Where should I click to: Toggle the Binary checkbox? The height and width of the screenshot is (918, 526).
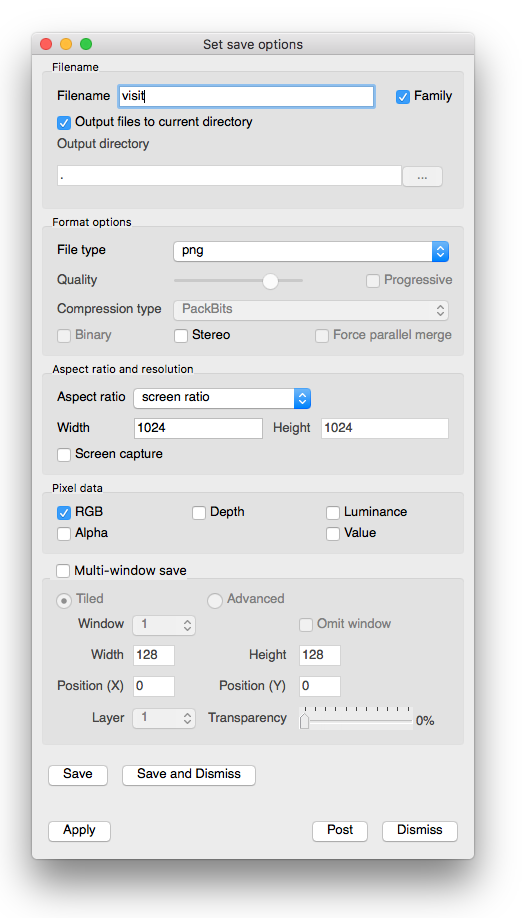tap(64, 336)
